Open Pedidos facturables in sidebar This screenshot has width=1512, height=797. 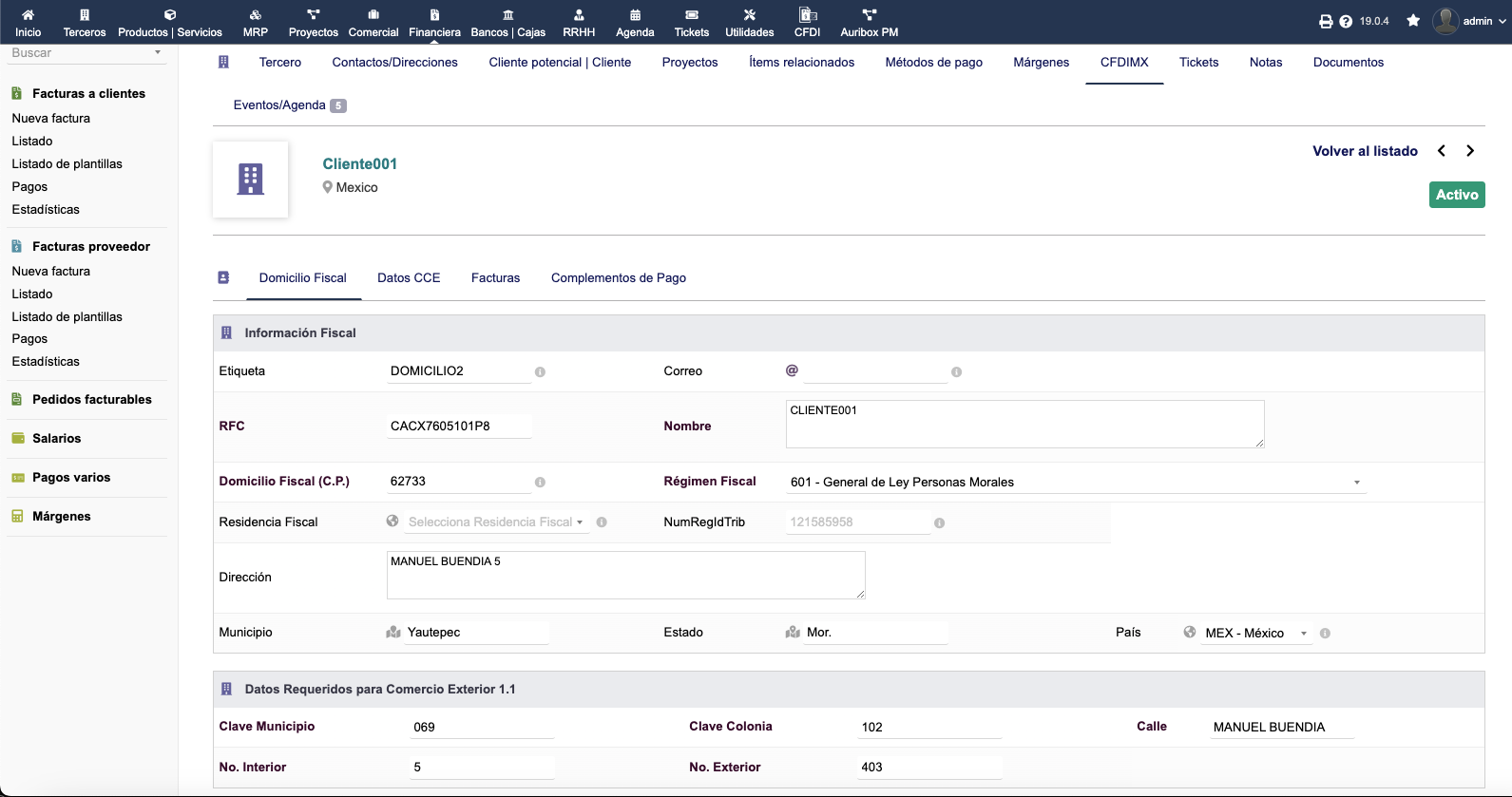point(92,400)
